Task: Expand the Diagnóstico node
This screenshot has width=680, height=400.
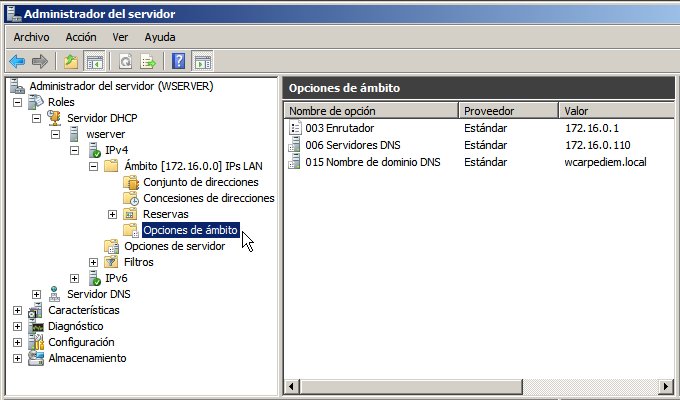Action: point(17,327)
